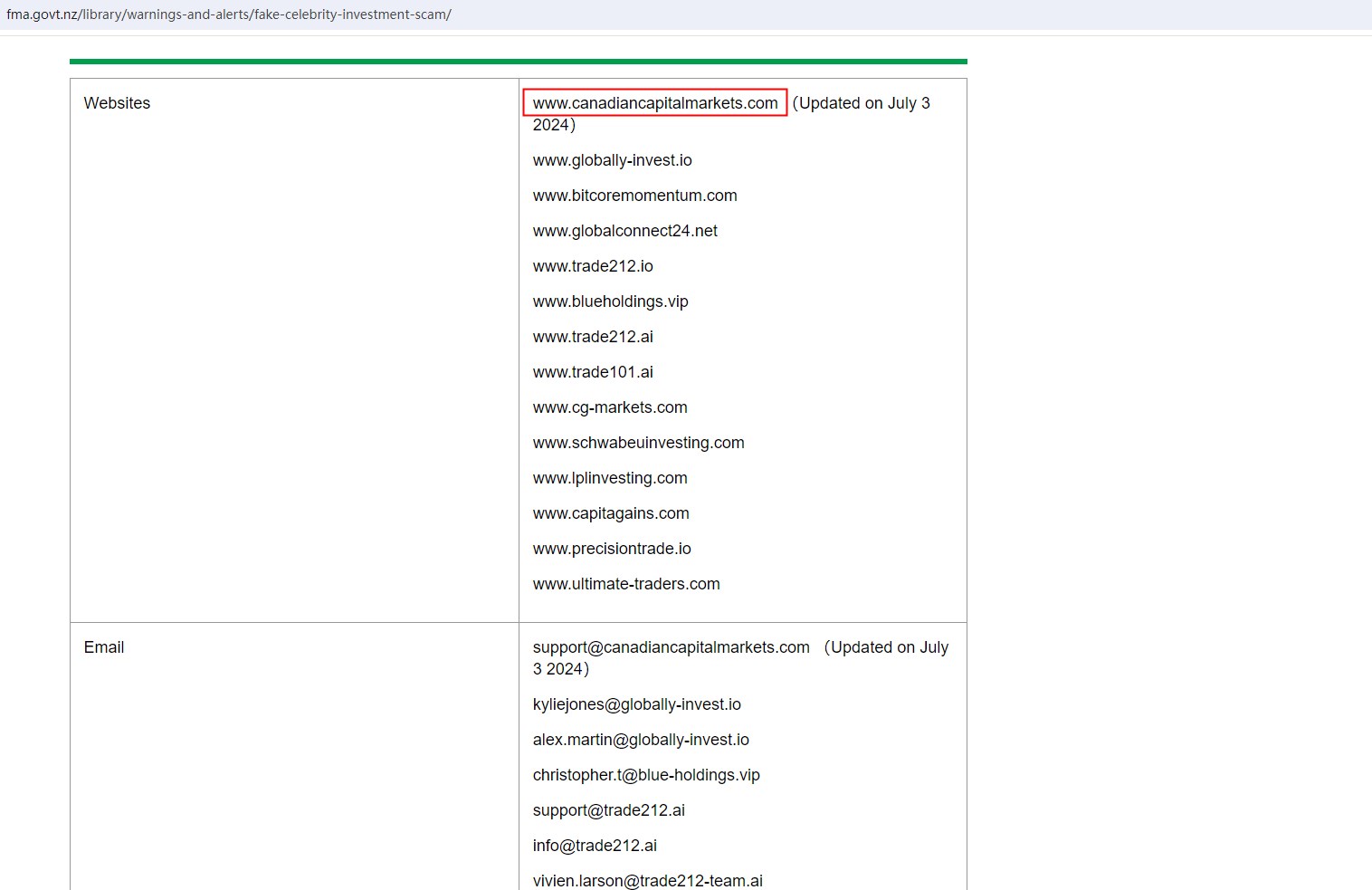Click '(Updated on July 3' note beside website
1372x890 pixels.
click(862, 103)
